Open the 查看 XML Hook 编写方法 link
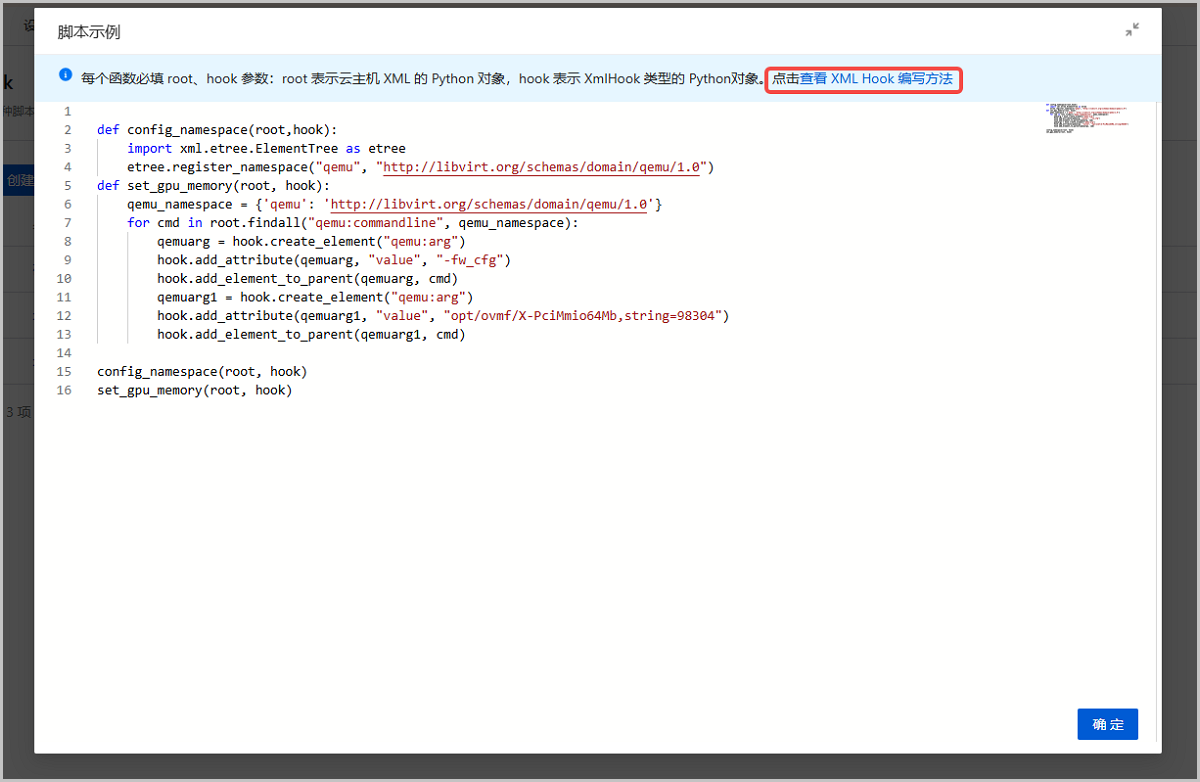Screen dimensions: 1200x782 click(876, 78)
